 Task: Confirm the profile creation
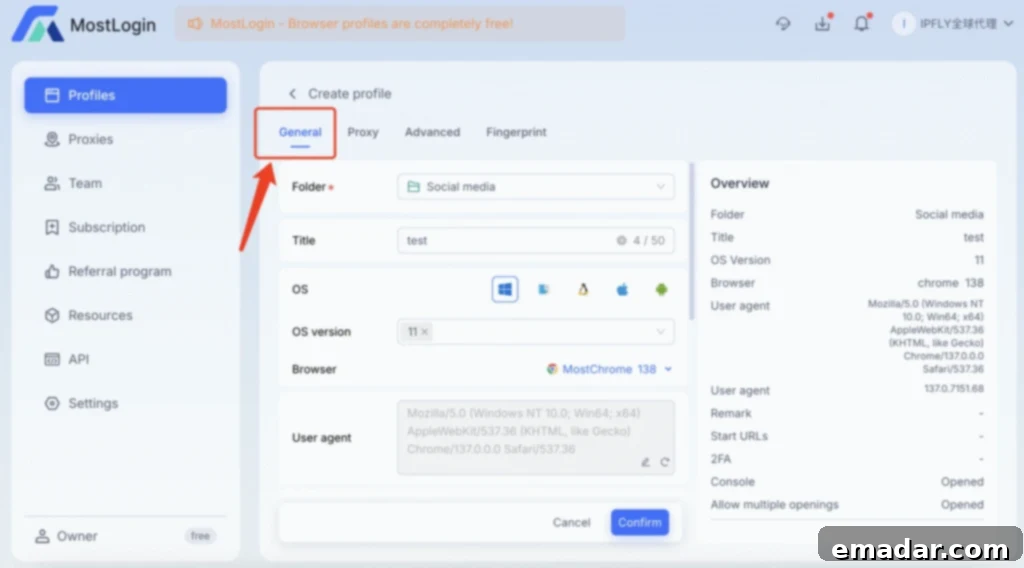(x=639, y=522)
